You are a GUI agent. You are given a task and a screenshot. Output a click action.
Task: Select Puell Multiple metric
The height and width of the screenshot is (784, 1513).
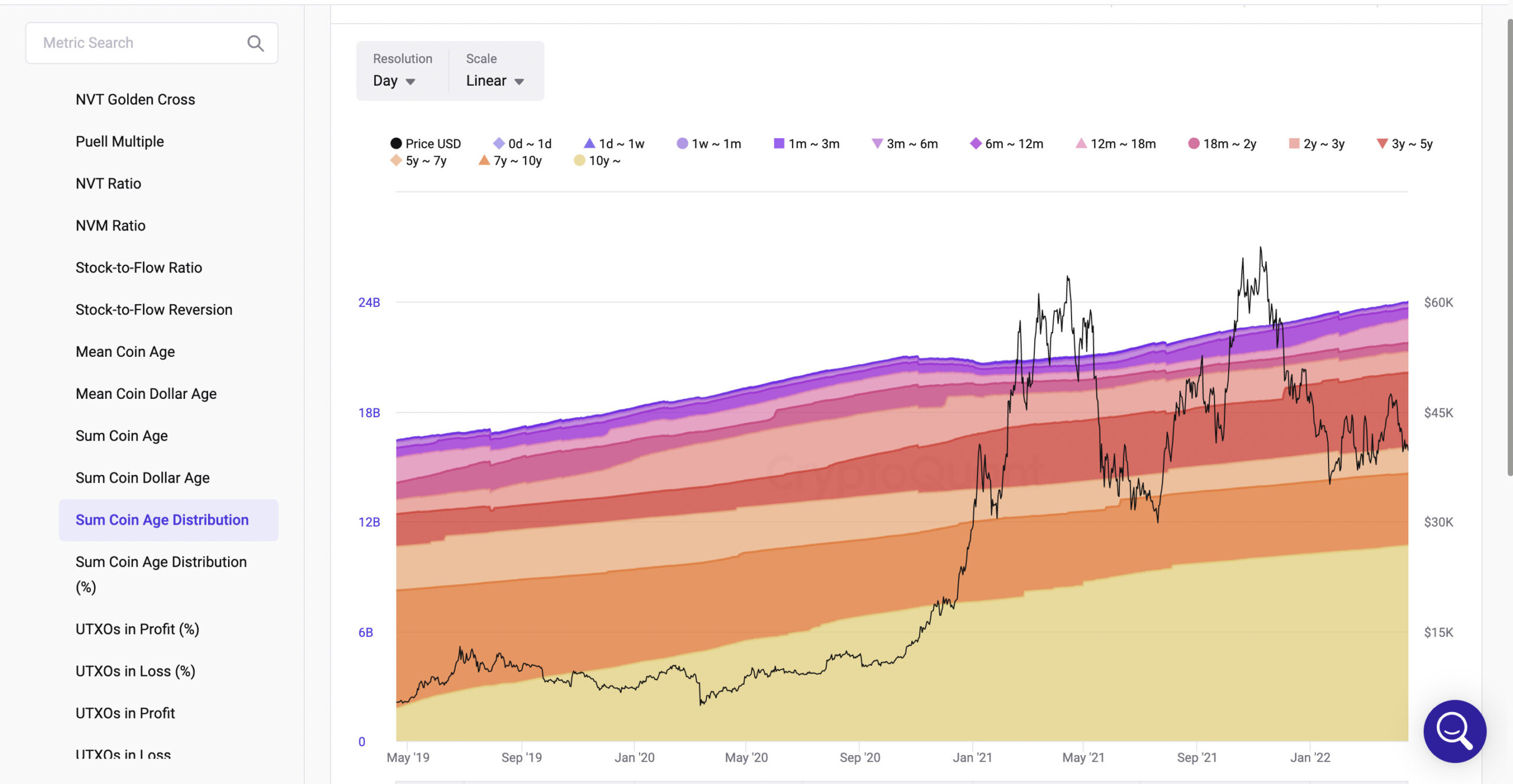(x=120, y=141)
